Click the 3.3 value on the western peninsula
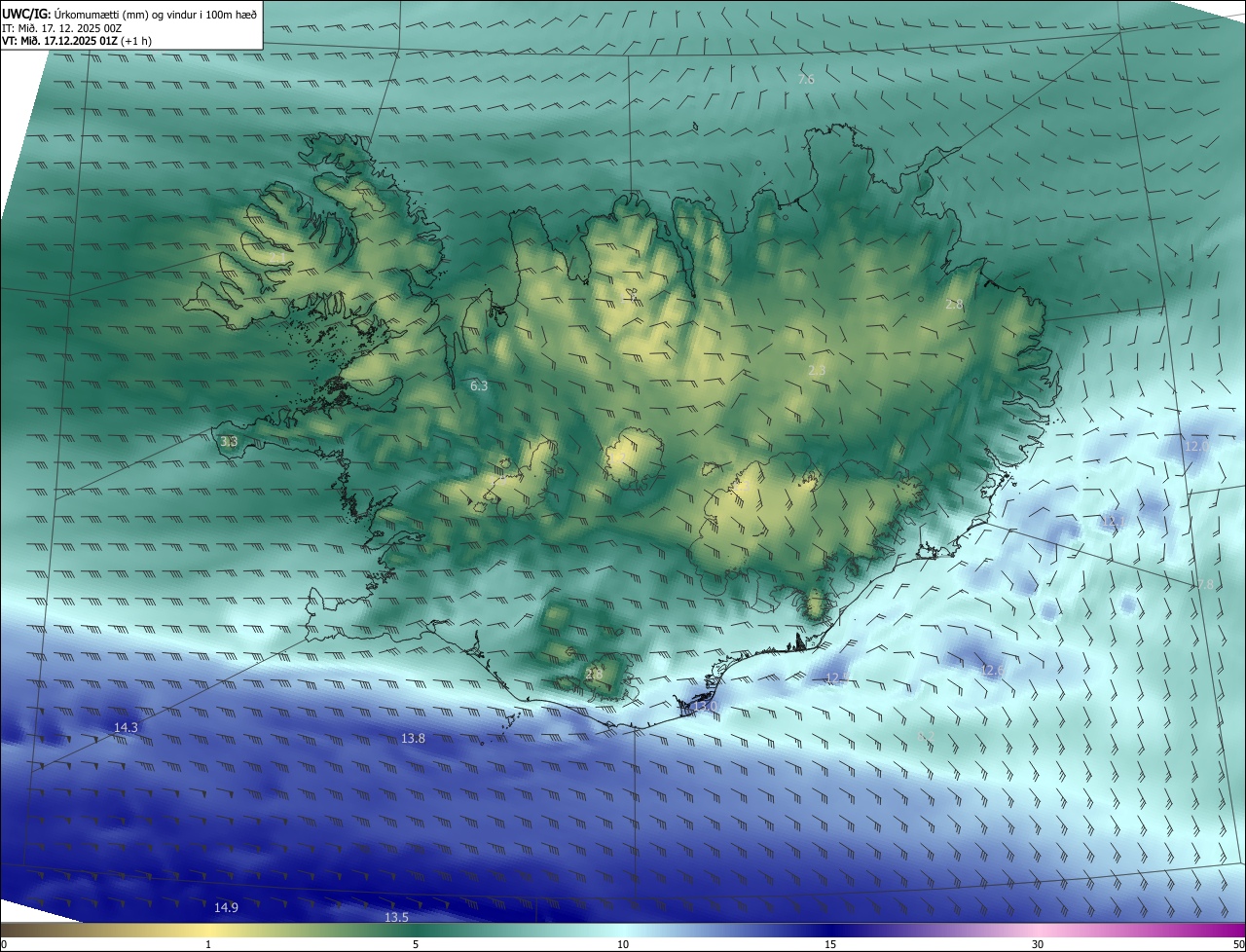This screenshot has width=1246, height=952. click(x=229, y=441)
